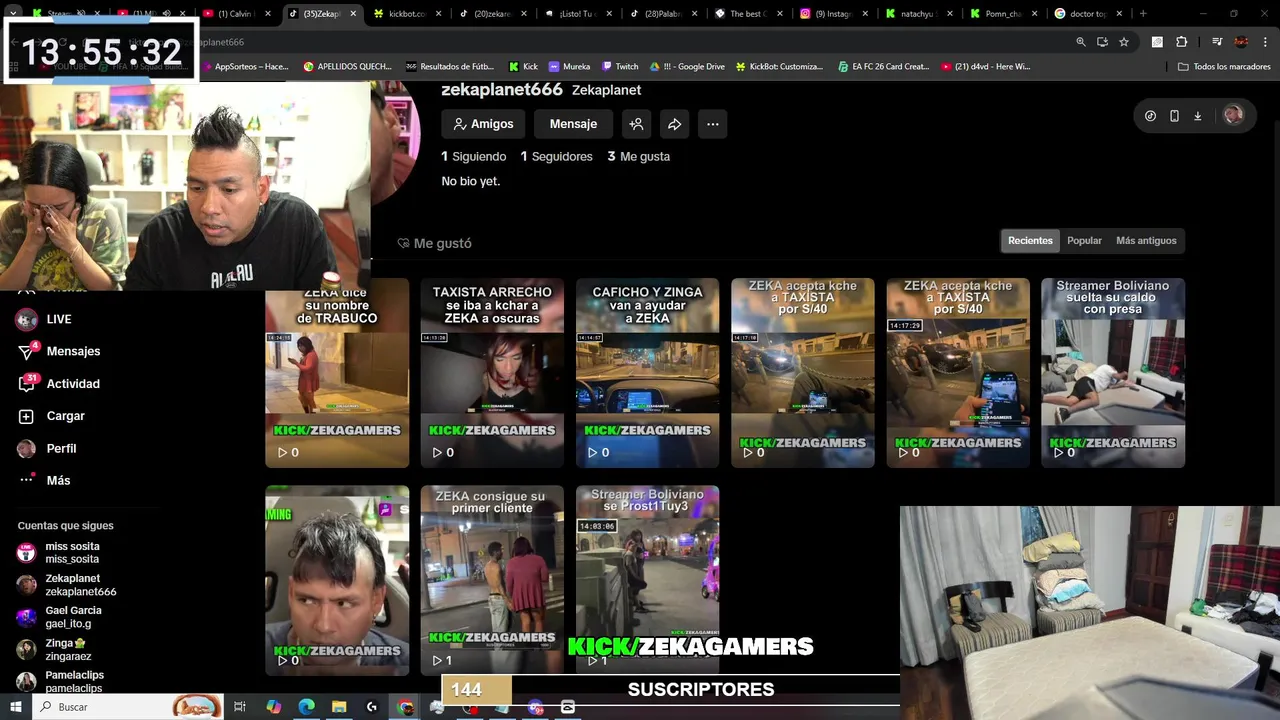1280x720 pixels.
Task: Click the Windows taskbar Buscar search box
Action: pyautogui.click(x=128, y=707)
